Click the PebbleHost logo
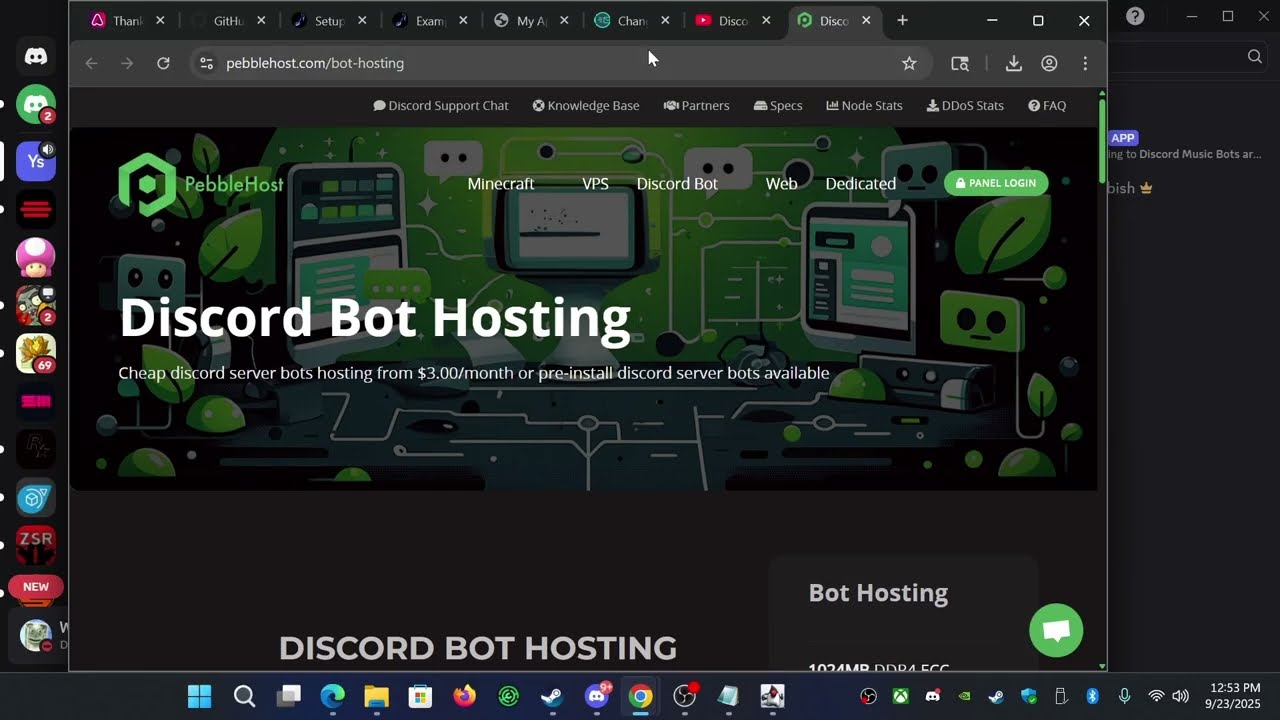Screen dimensions: 1280x720 (201, 184)
